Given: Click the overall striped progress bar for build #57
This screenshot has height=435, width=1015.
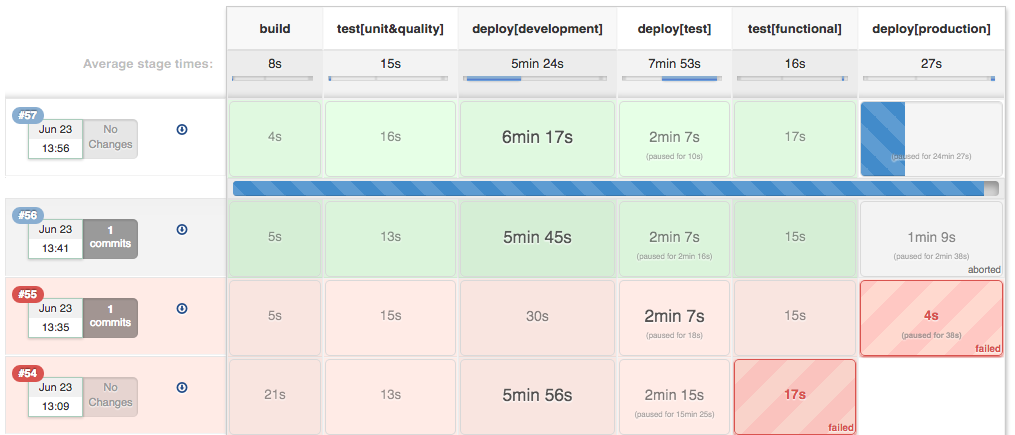Looking at the screenshot, I should [x=616, y=188].
